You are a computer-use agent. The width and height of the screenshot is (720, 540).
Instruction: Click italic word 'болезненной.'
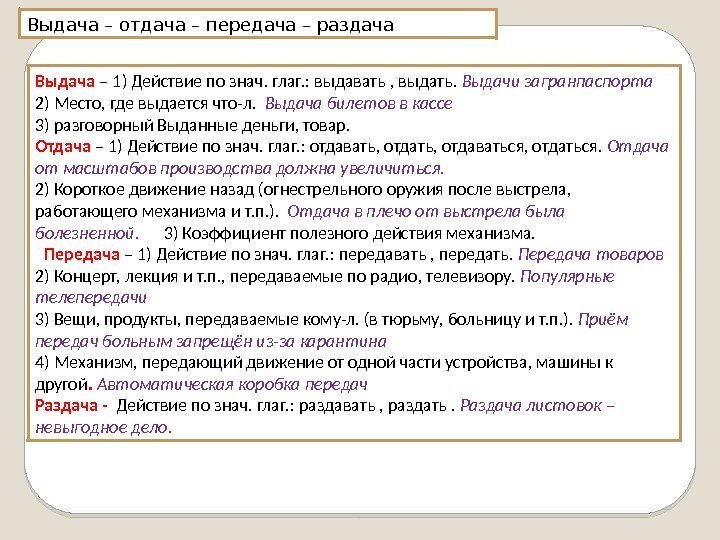pos(87,234)
